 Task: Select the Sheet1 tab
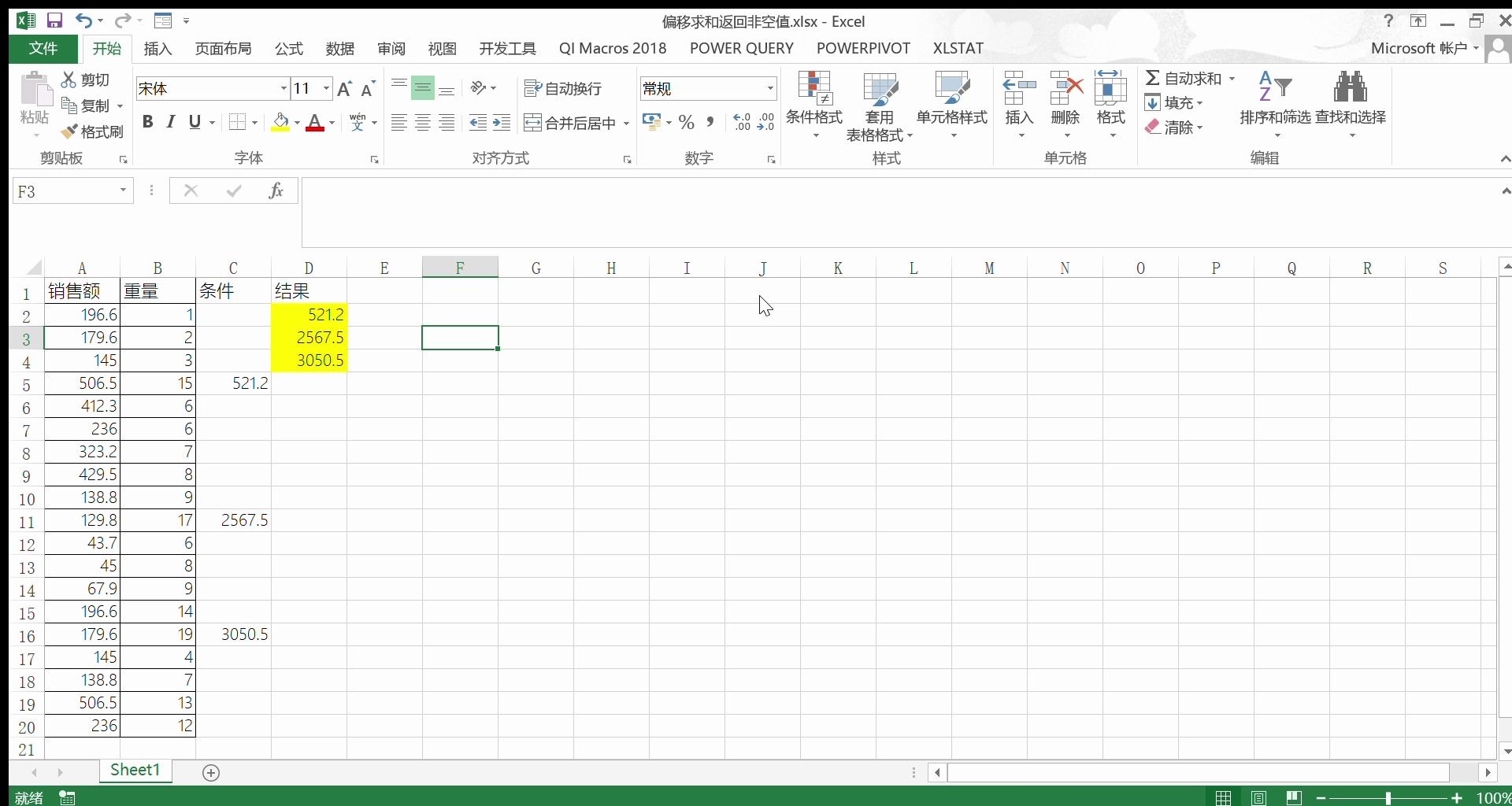135,770
